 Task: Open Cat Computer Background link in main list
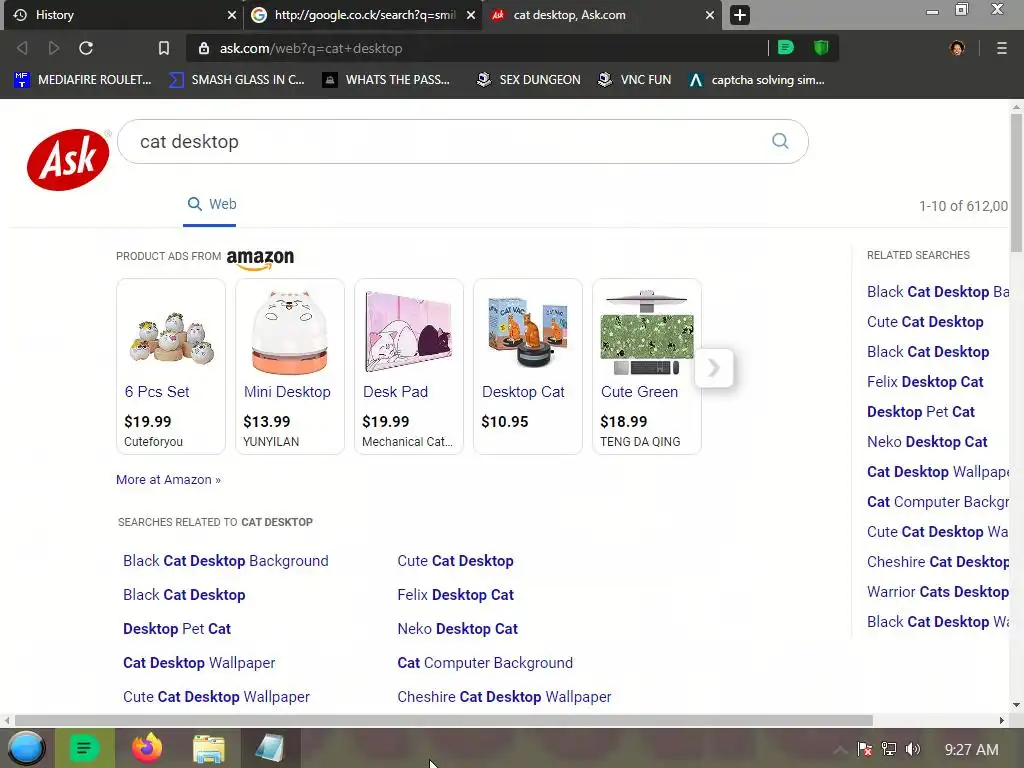pyautogui.click(x=485, y=663)
